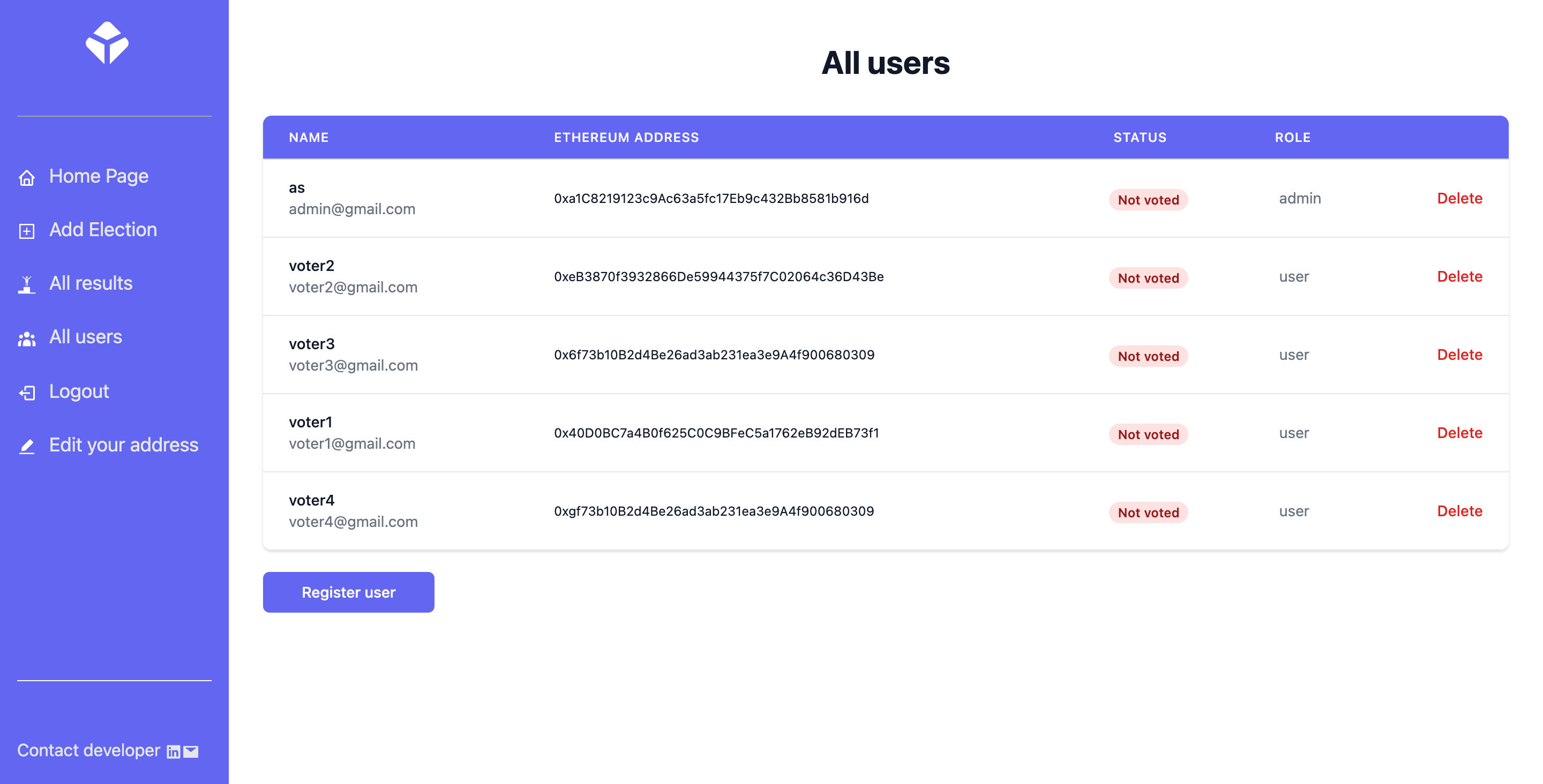
Task: Click the Not voted status of admin user
Action: click(1148, 199)
